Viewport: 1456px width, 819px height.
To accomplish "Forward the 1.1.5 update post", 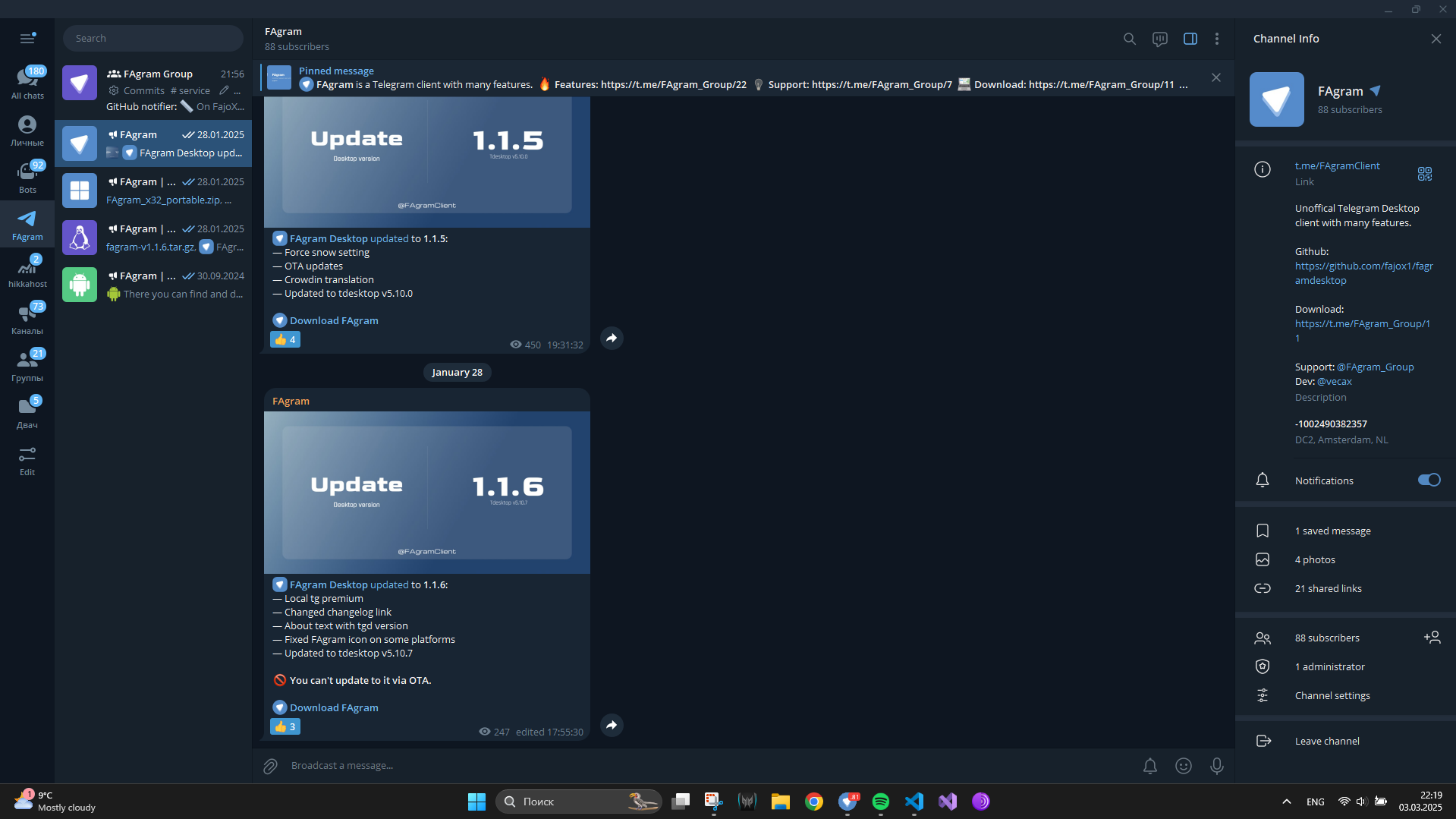I will tap(612, 338).
